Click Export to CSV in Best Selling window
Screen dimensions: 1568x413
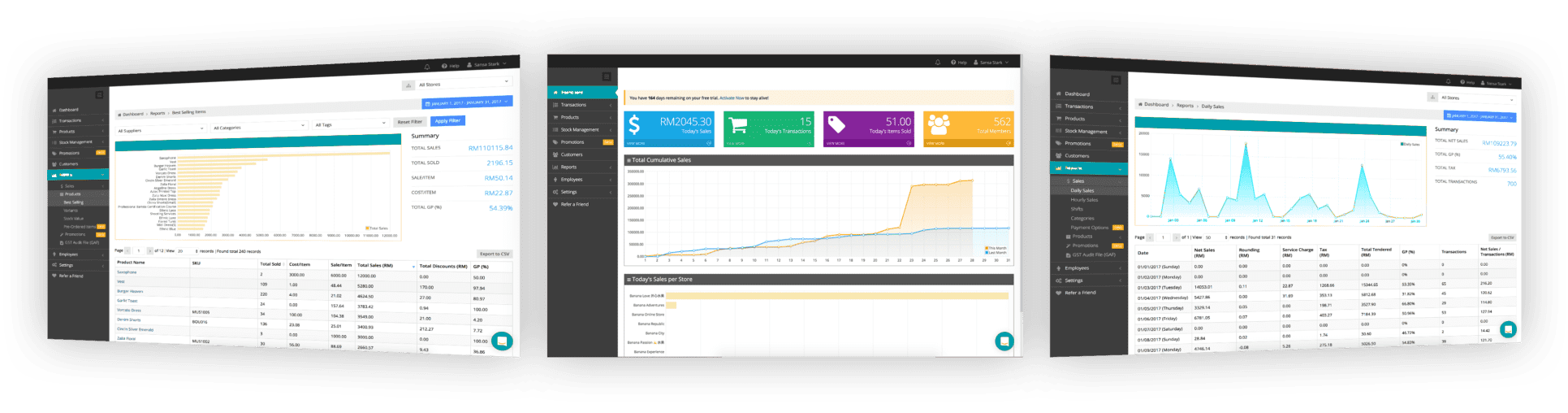[x=495, y=254]
